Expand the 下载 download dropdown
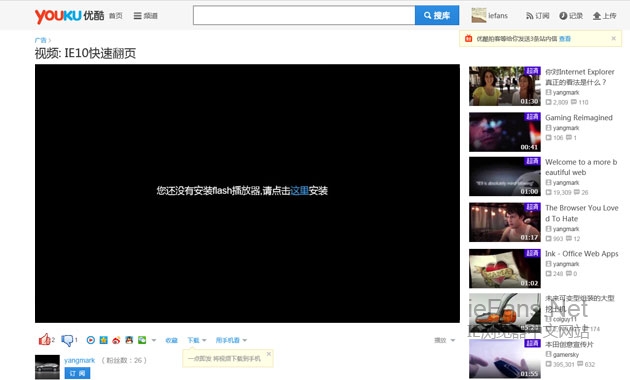Screen dimensions: 630x380 tap(196, 340)
